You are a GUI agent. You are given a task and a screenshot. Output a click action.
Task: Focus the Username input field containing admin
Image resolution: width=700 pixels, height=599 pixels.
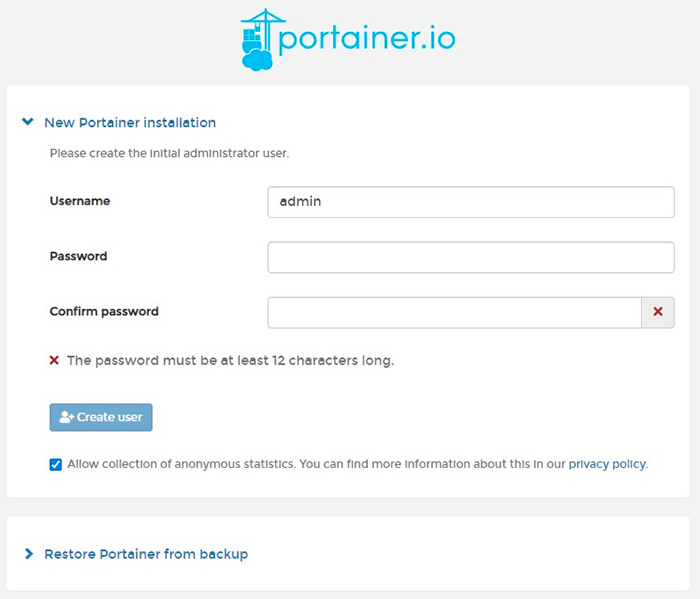pyautogui.click(x=471, y=202)
